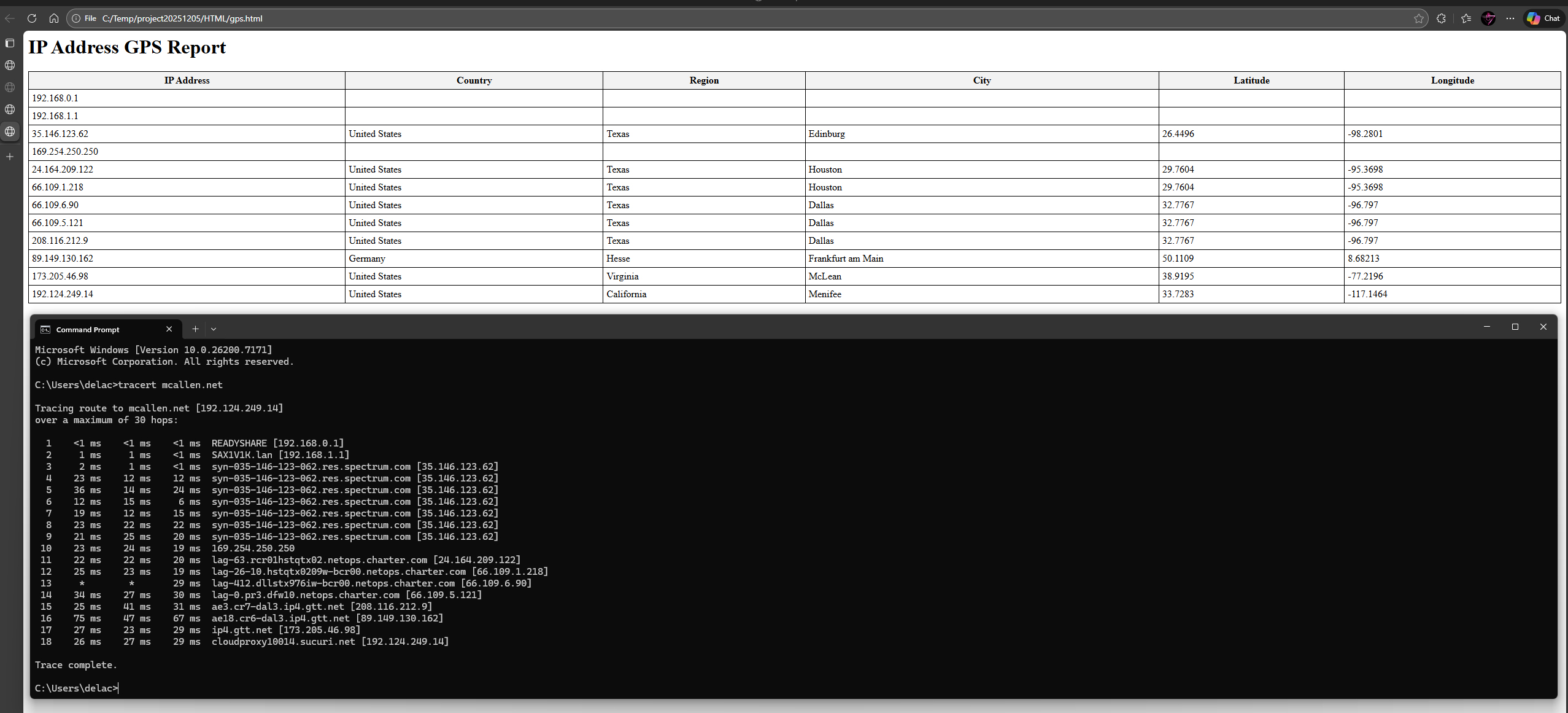Open the Settings and more ellipsis menu

tap(1510, 18)
